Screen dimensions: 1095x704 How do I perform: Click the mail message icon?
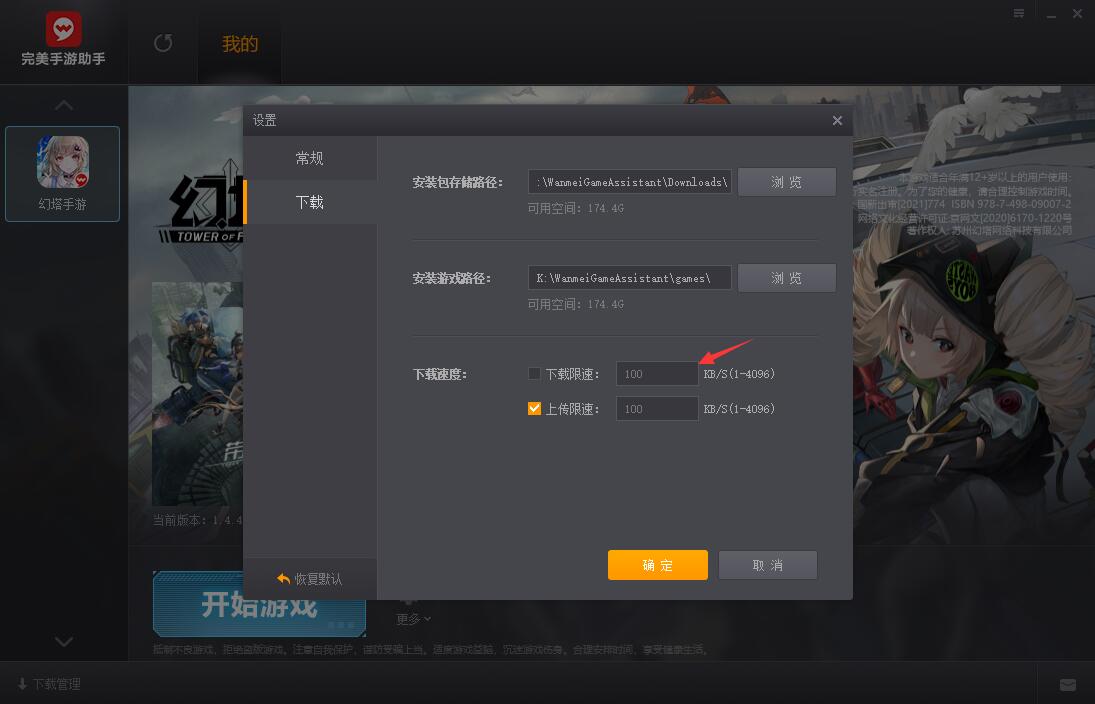1068,685
